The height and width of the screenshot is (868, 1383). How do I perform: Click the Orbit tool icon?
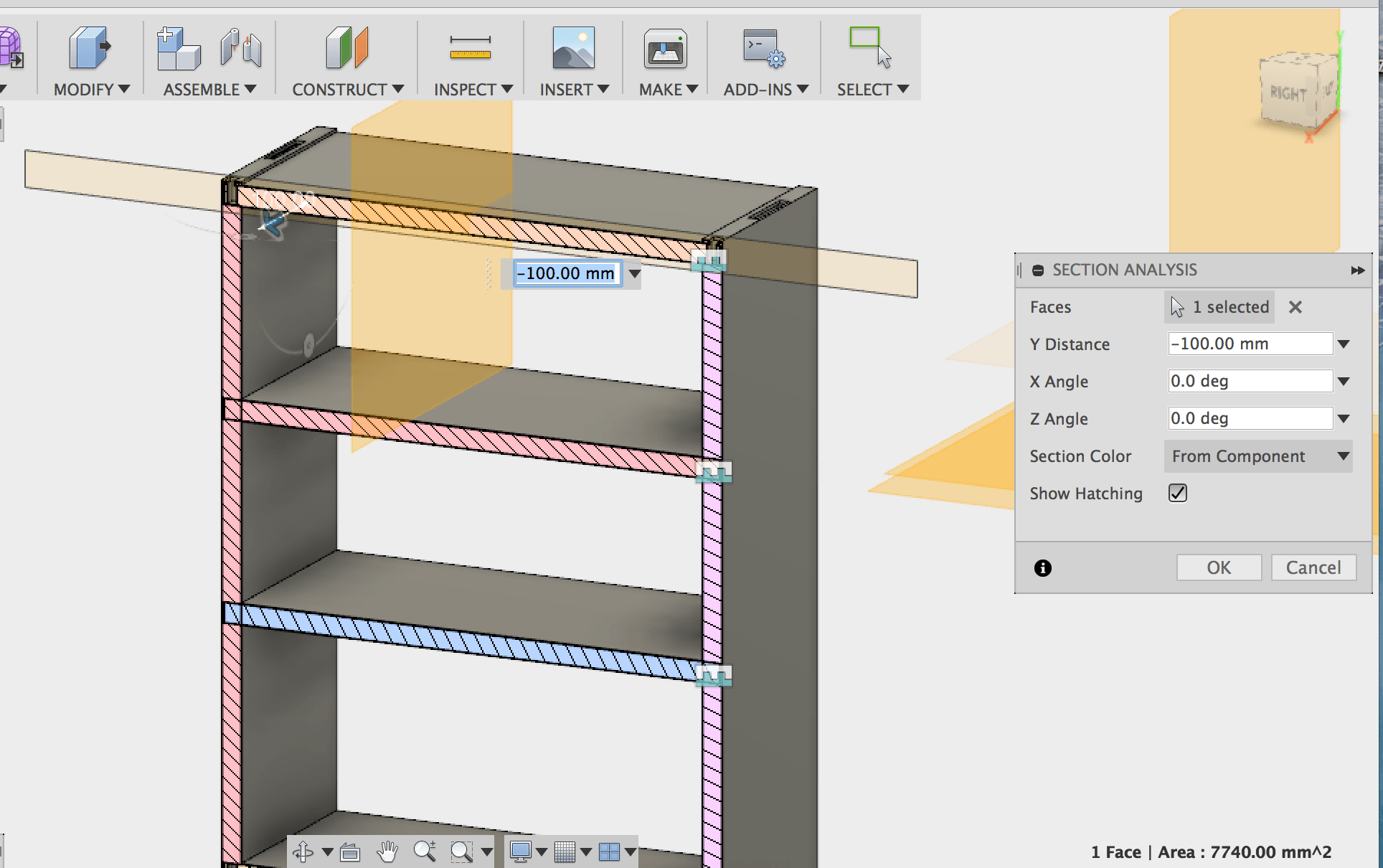point(303,852)
